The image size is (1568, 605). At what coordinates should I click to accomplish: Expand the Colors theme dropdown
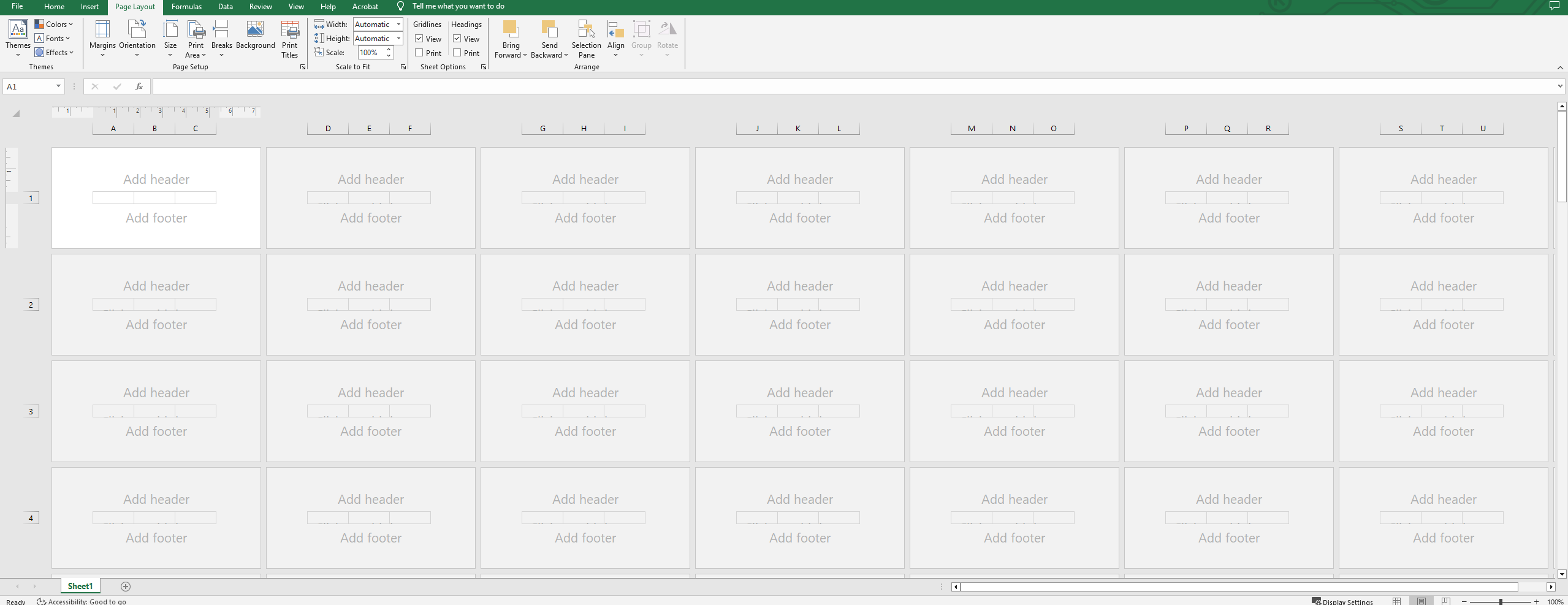[54, 24]
